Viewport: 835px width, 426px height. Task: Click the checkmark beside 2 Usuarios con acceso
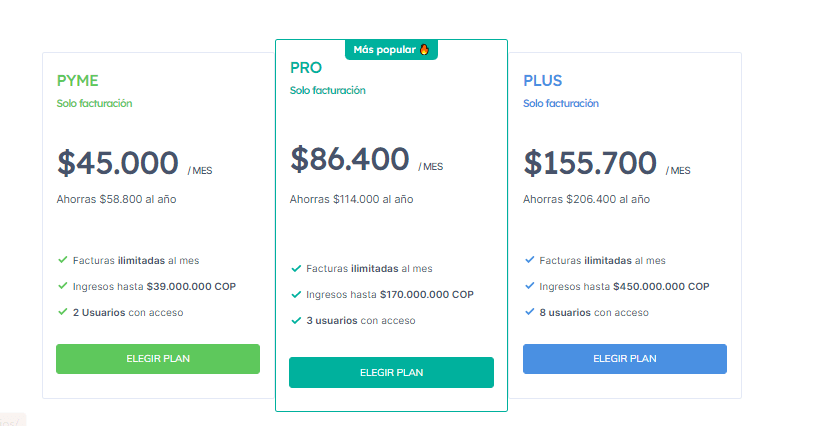click(62, 312)
